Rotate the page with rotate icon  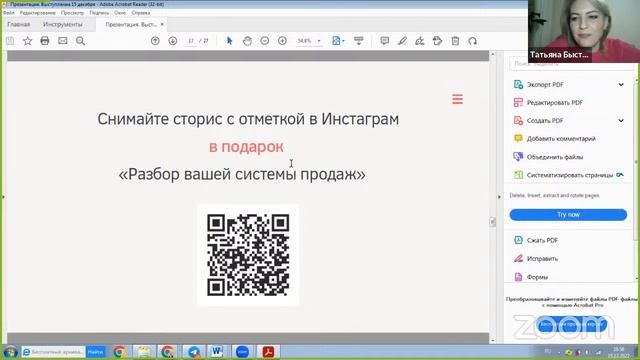coord(473,41)
